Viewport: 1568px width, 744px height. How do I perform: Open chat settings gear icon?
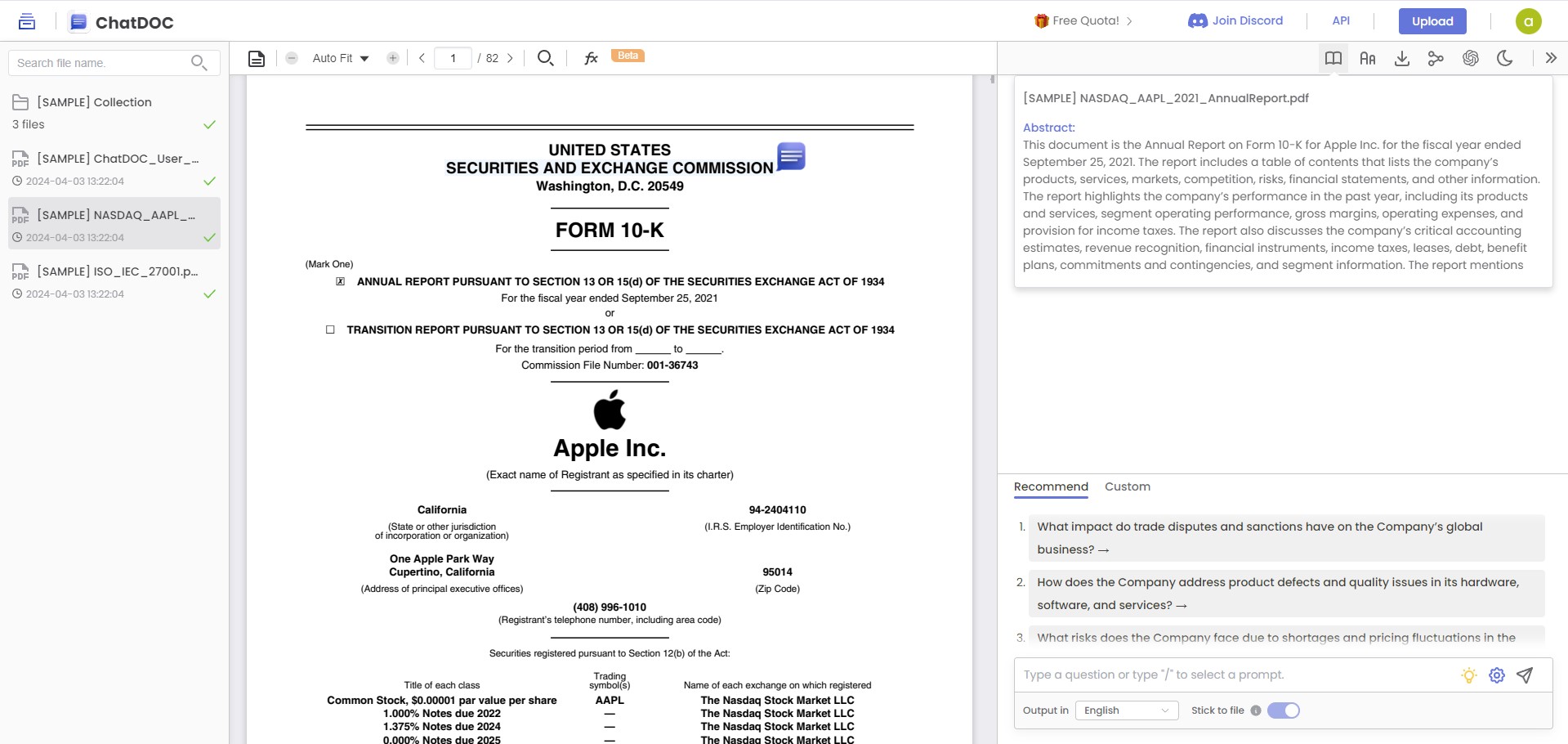tap(1497, 675)
